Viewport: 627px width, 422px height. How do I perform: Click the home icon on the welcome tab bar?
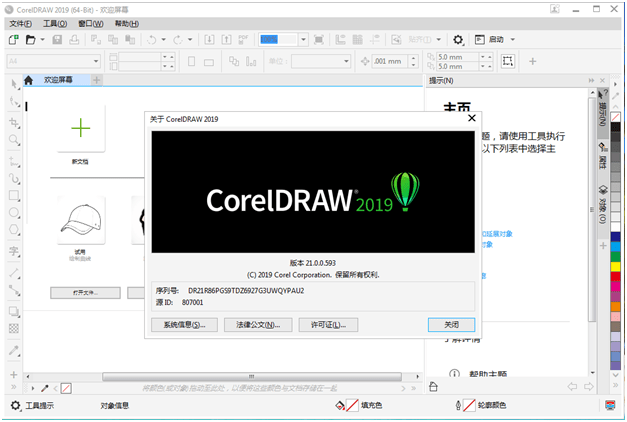pyautogui.click(x=28, y=80)
